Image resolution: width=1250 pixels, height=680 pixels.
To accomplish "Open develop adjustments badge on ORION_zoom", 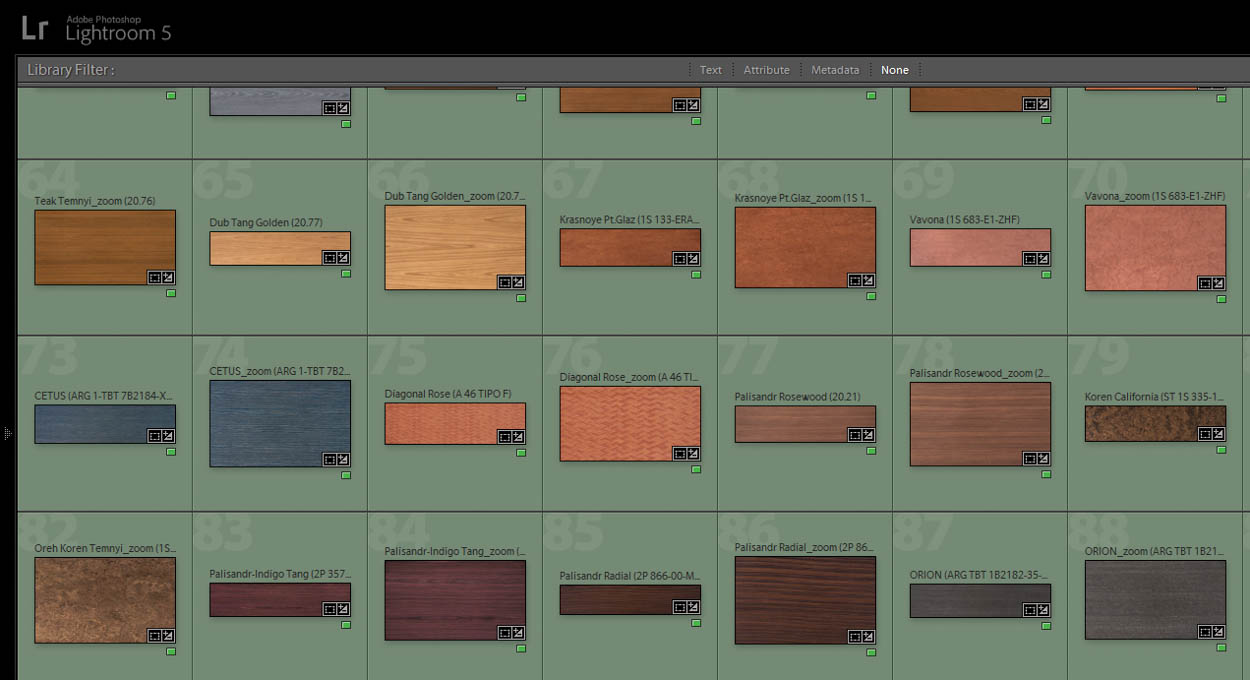I will (x=1218, y=631).
